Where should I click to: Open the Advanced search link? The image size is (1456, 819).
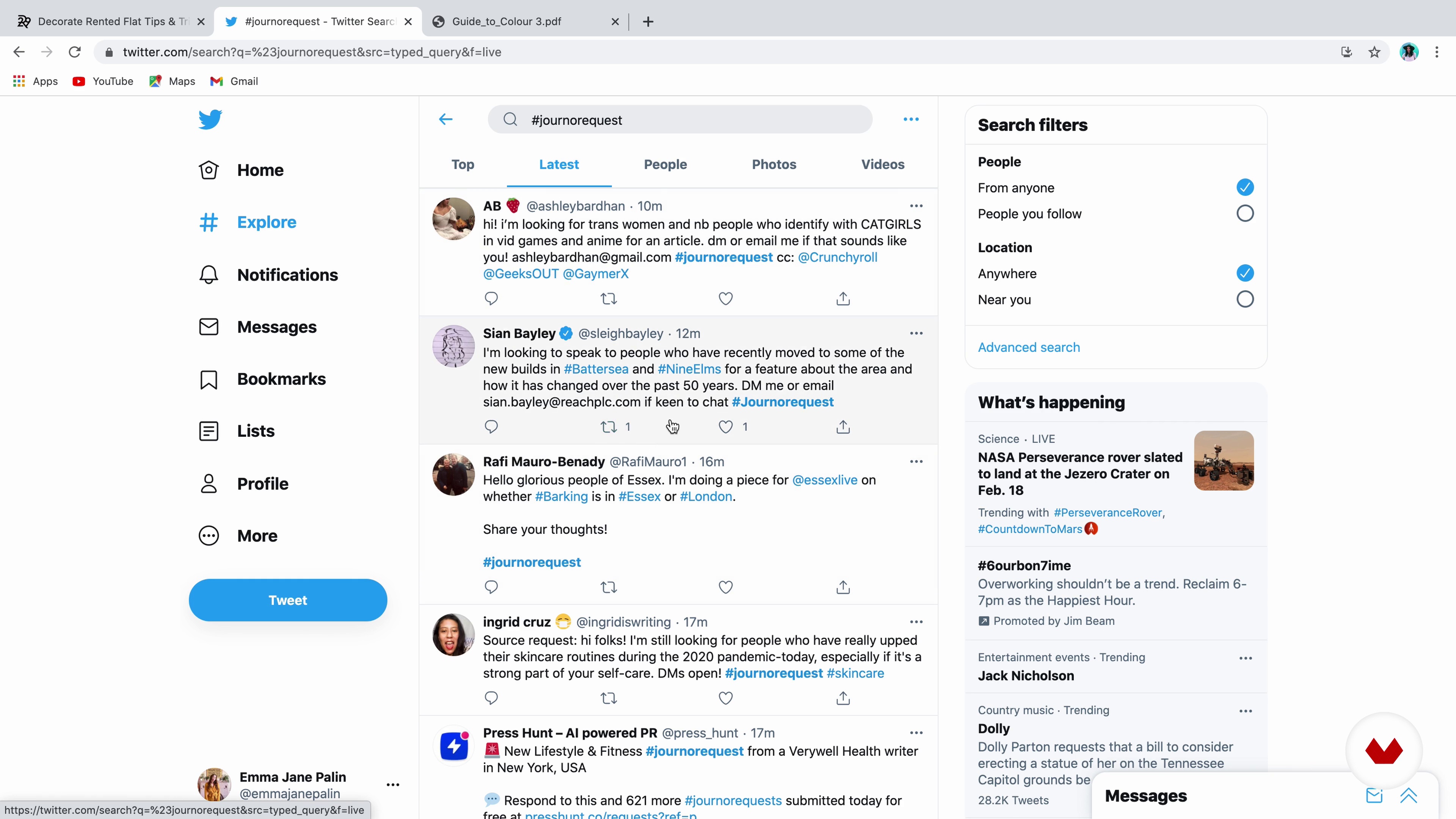[x=1029, y=347]
